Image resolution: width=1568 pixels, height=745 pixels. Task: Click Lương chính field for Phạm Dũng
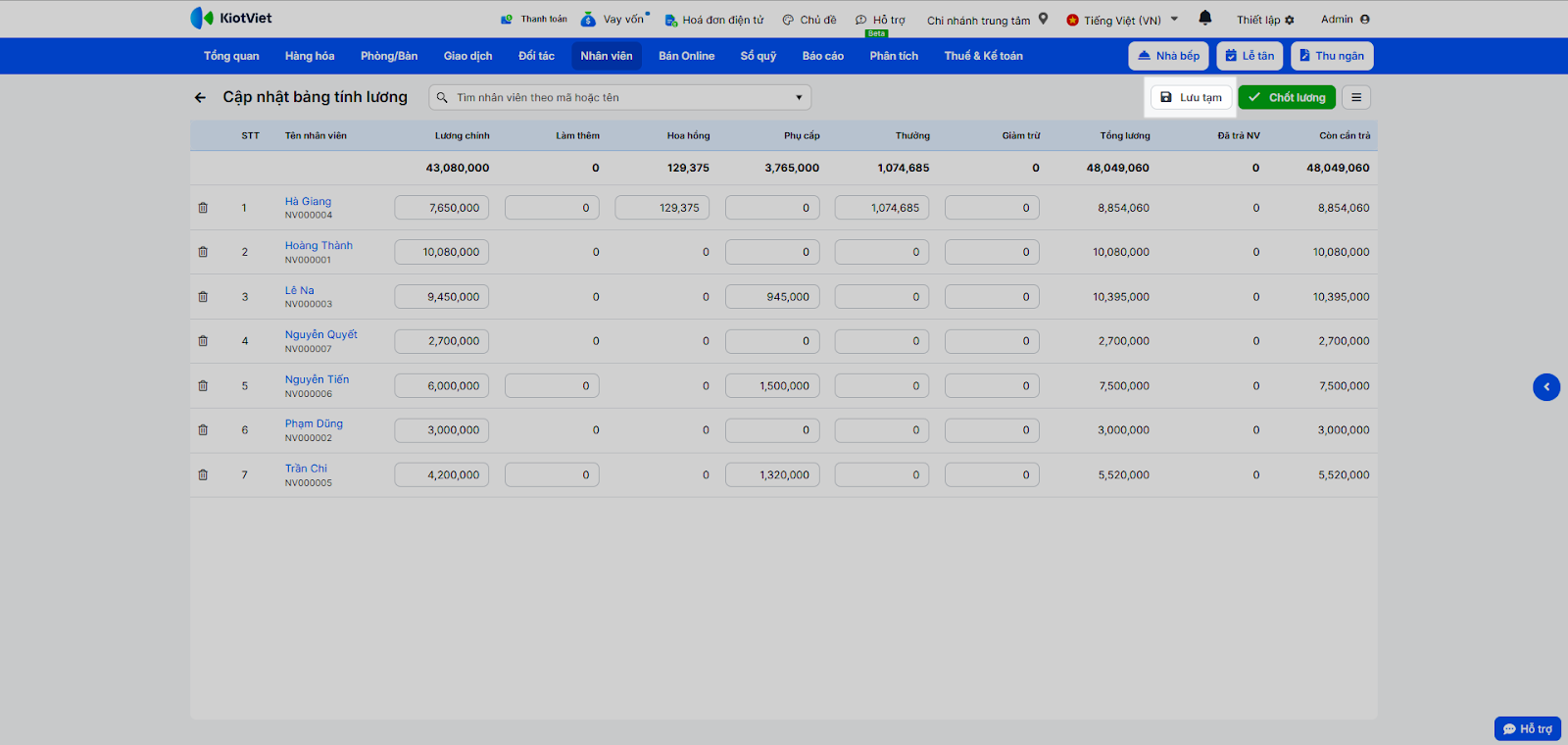click(442, 430)
